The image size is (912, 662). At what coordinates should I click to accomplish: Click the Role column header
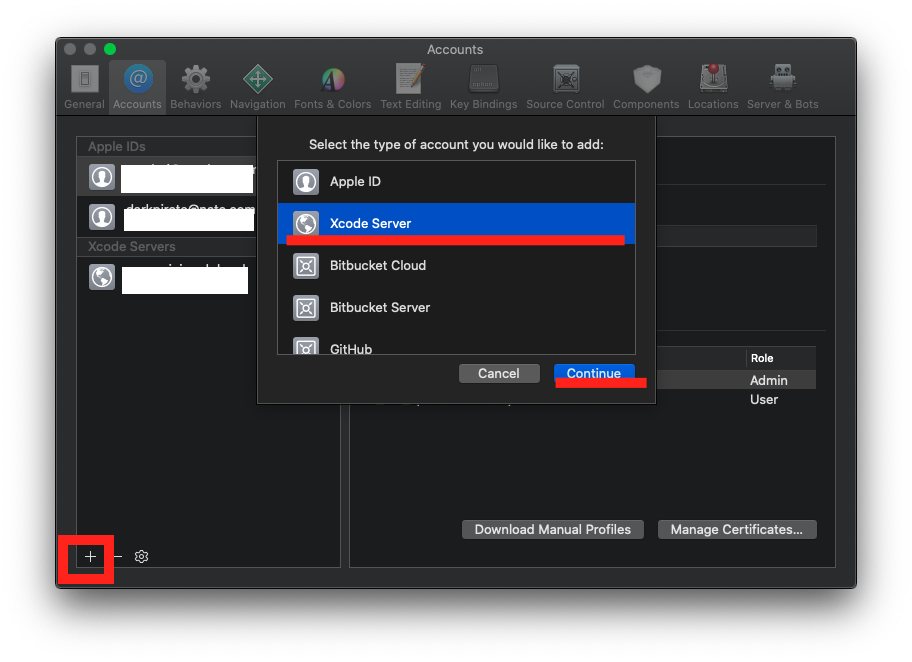[x=780, y=358]
